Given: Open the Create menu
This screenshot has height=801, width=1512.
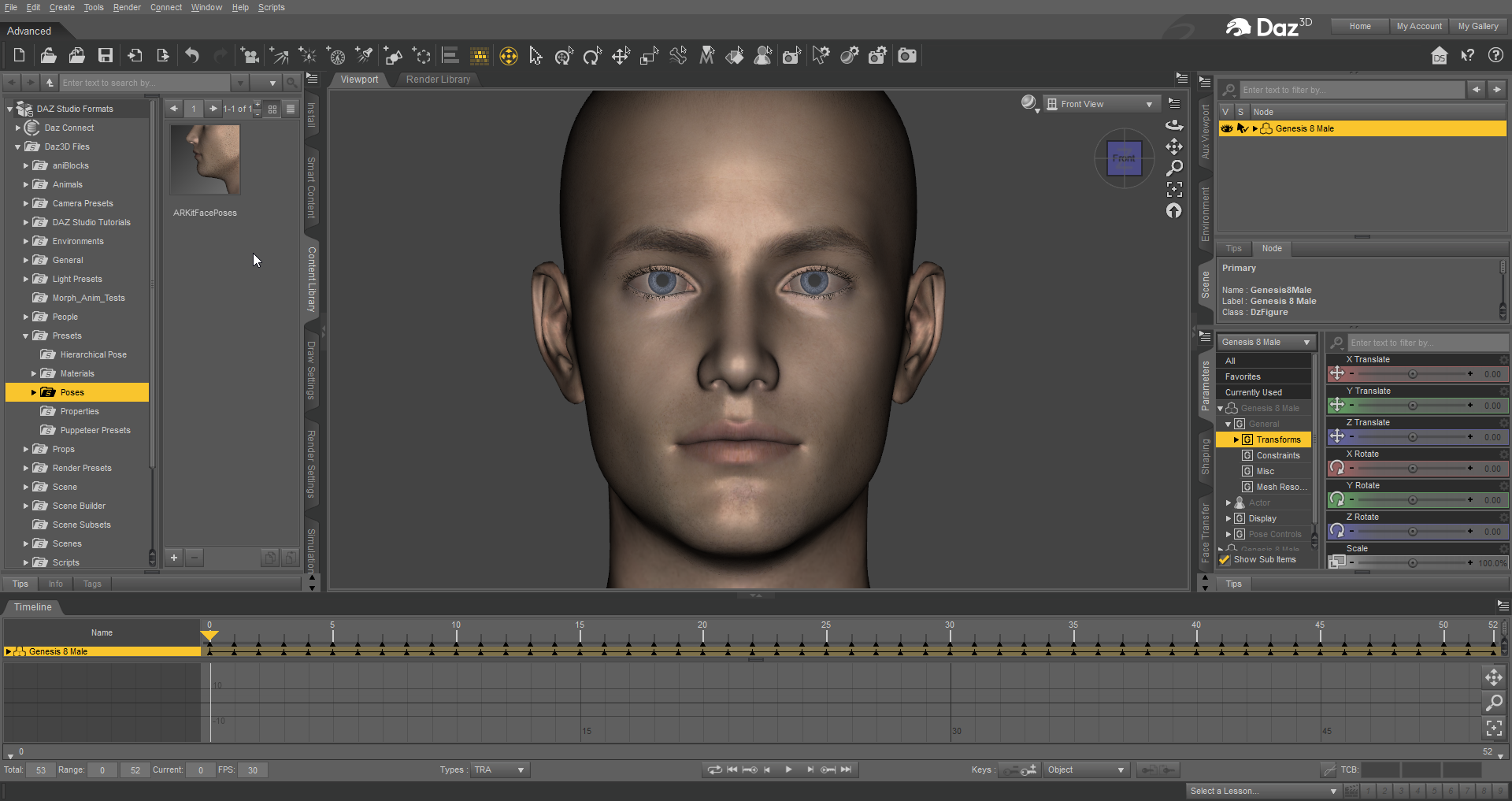Looking at the screenshot, I should [x=62, y=7].
